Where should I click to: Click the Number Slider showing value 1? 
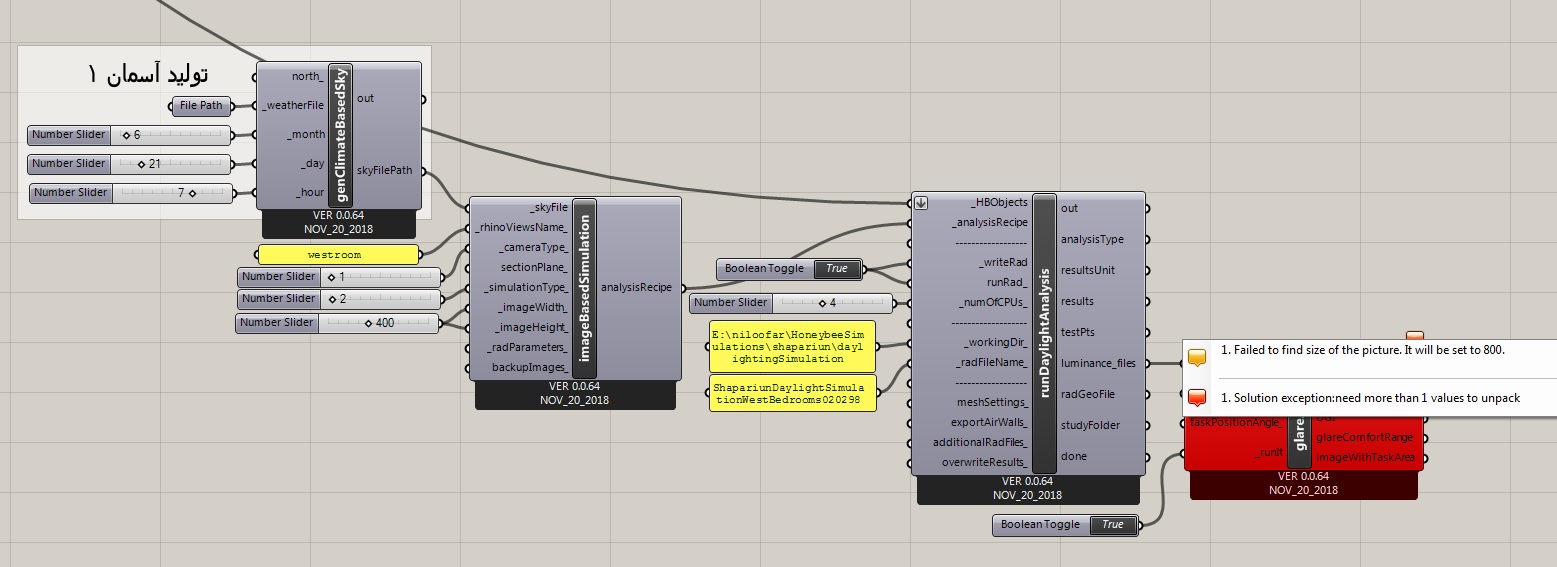(339, 276)
